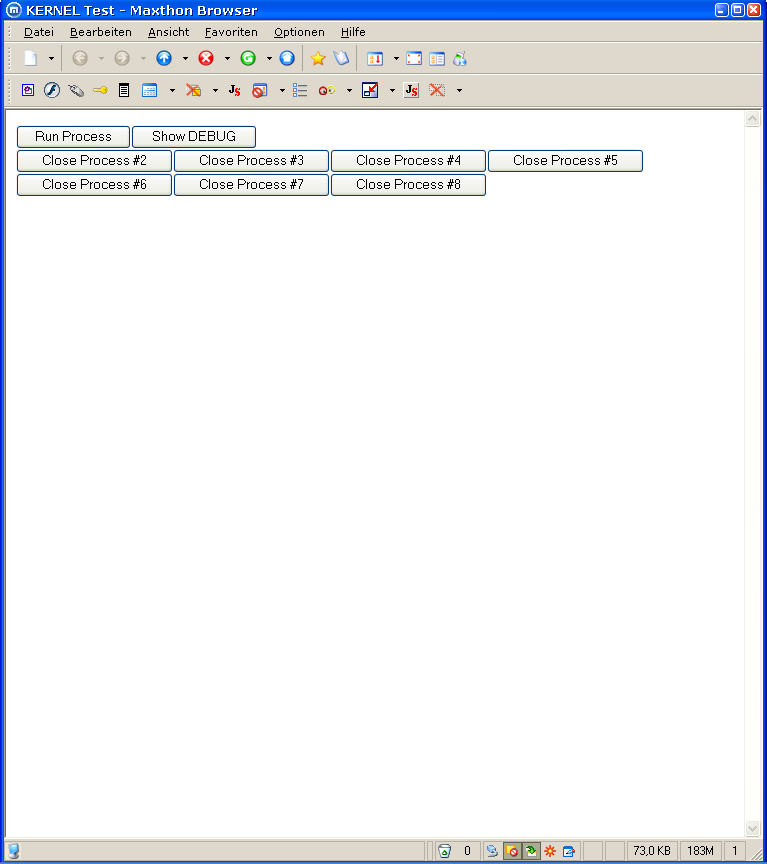Image resolution: width=767 pixels, height=864 pixels.
Task: Click Close Process #5 button
Action: [565, 161]
